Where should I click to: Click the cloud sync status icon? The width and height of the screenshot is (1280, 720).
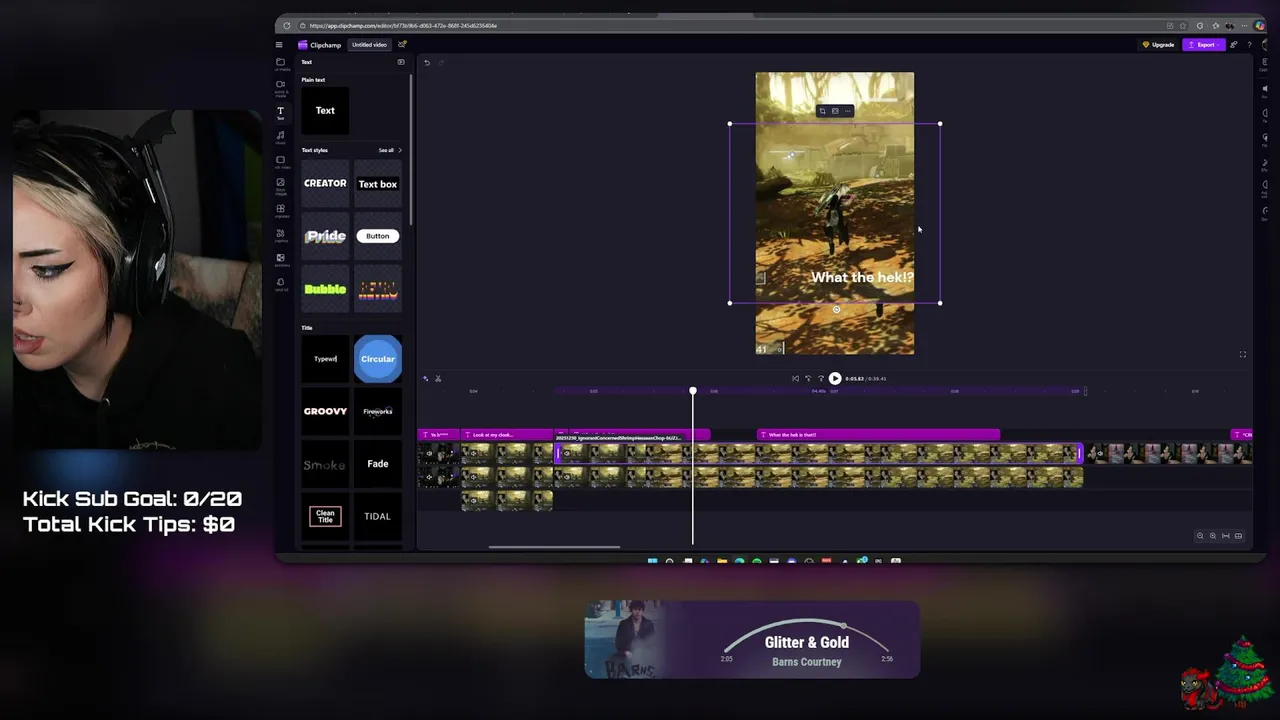coord(402,45)
